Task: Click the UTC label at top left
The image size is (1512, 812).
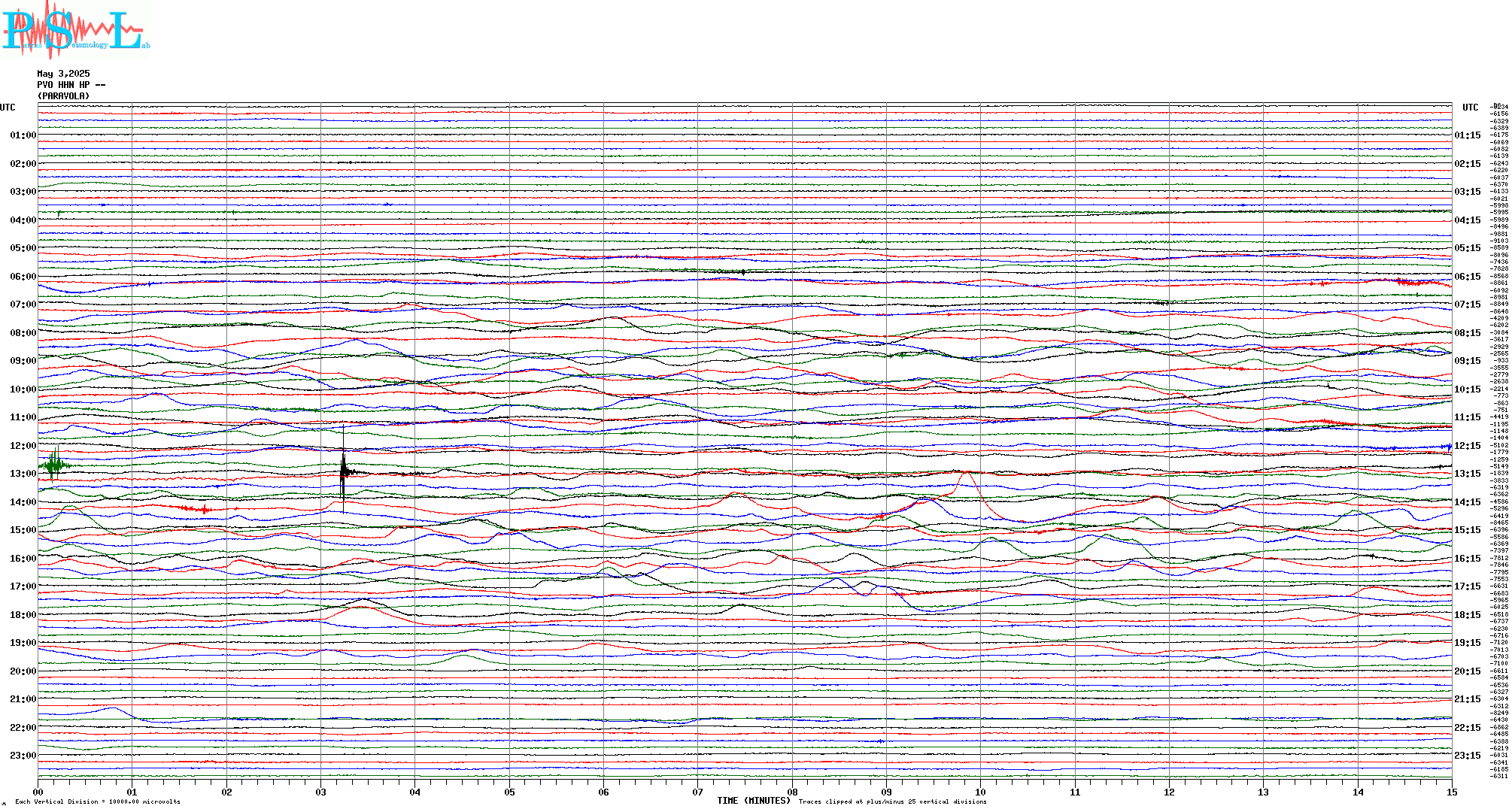Action: pyautogui.click(x=8, y=108)
